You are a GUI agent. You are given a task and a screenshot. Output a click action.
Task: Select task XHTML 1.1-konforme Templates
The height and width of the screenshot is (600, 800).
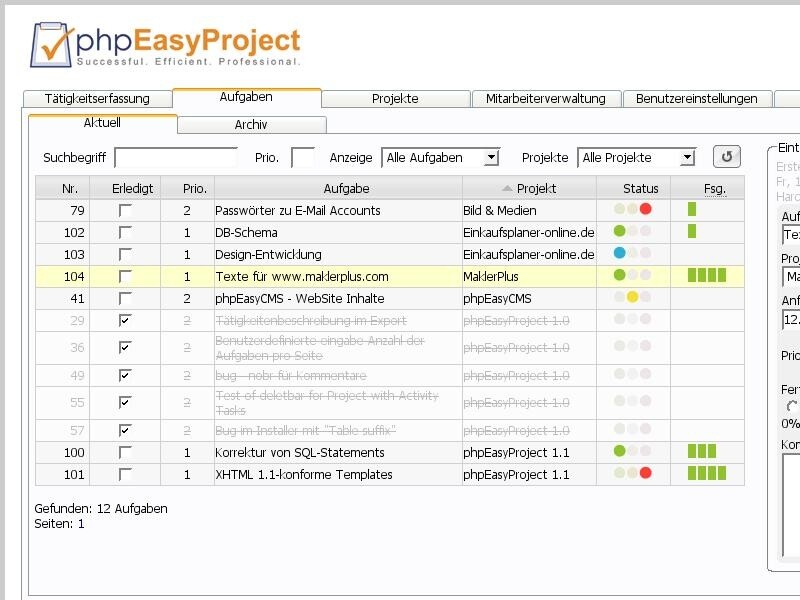click(304, 474)
